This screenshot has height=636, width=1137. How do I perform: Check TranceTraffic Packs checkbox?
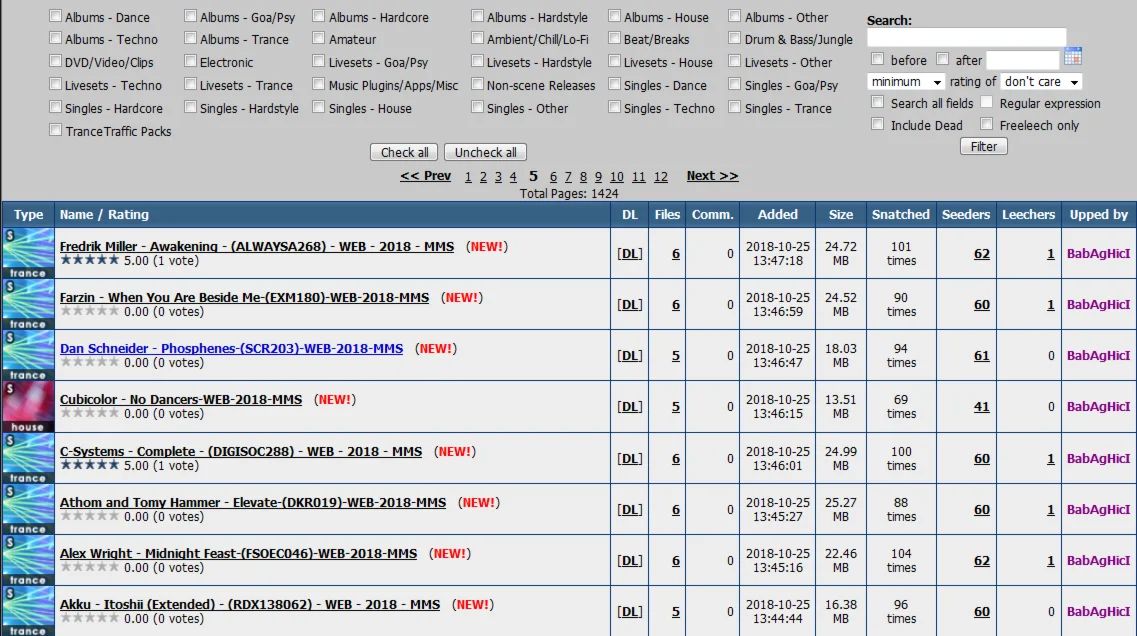coord(55,130)
